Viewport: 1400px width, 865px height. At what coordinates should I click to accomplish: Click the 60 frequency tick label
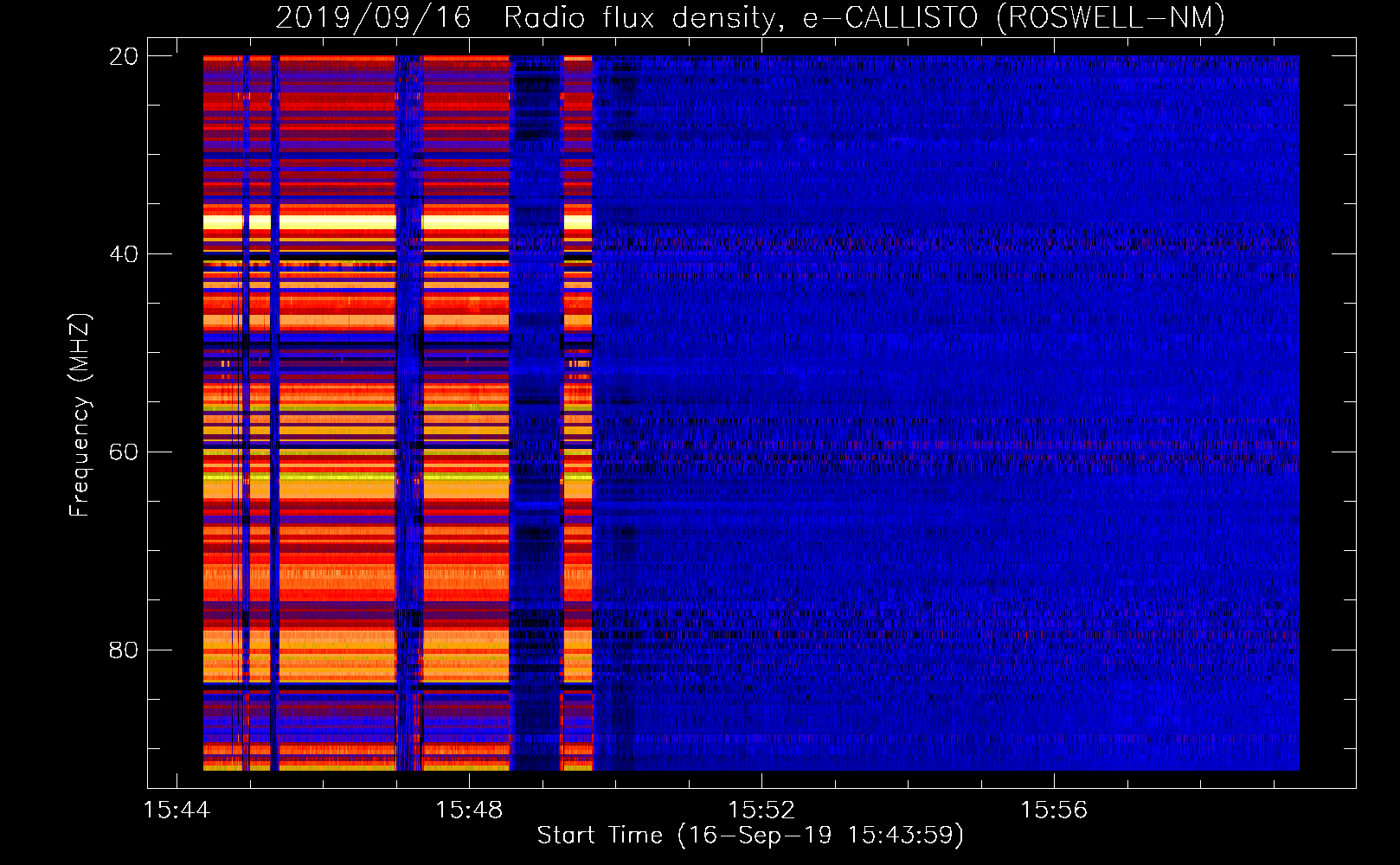click(123, 452)
